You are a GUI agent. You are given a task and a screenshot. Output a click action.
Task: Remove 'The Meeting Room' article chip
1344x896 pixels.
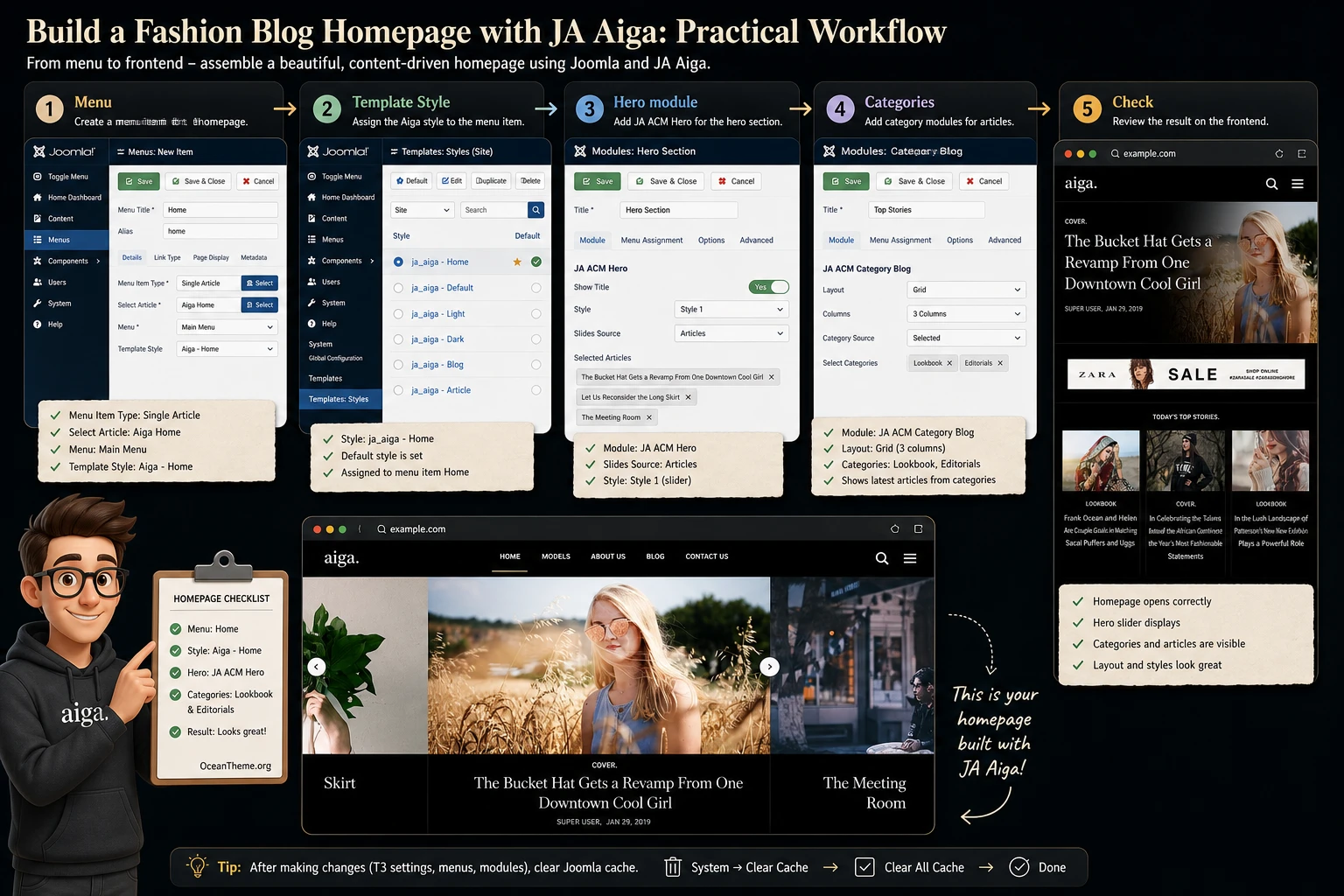click(649, 417)
